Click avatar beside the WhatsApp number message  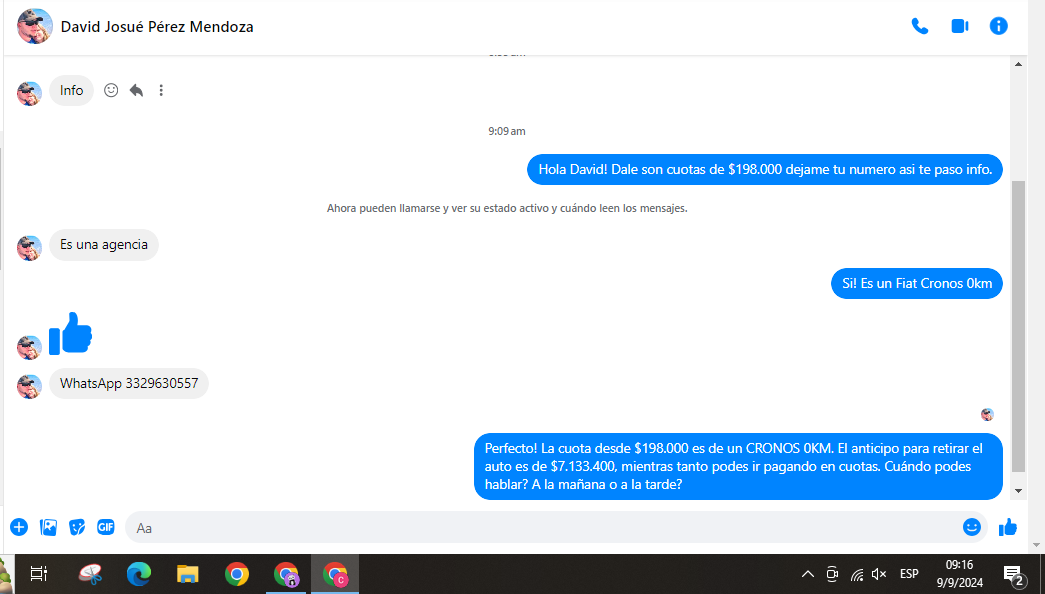(x=29, y=387)
